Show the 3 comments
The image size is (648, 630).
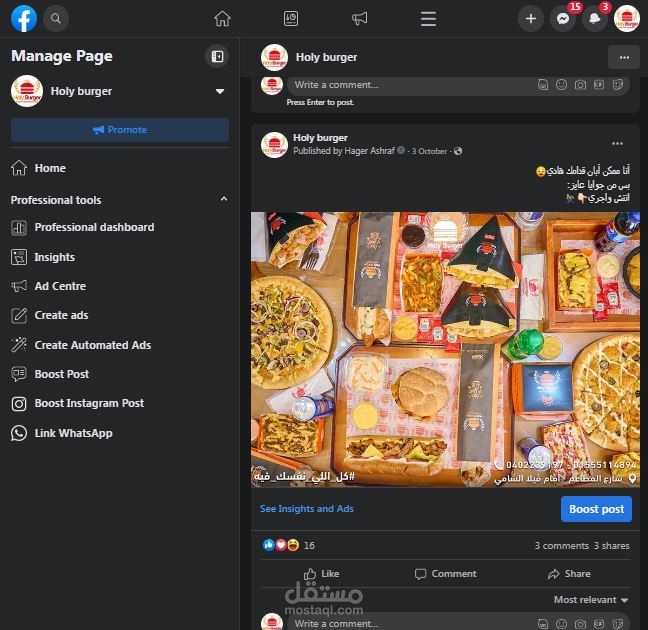[x=562, y=546]
